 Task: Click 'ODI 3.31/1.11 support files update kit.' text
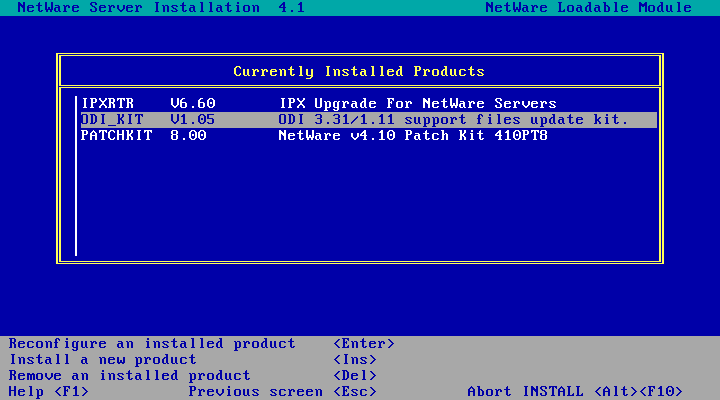coord(453,119)
